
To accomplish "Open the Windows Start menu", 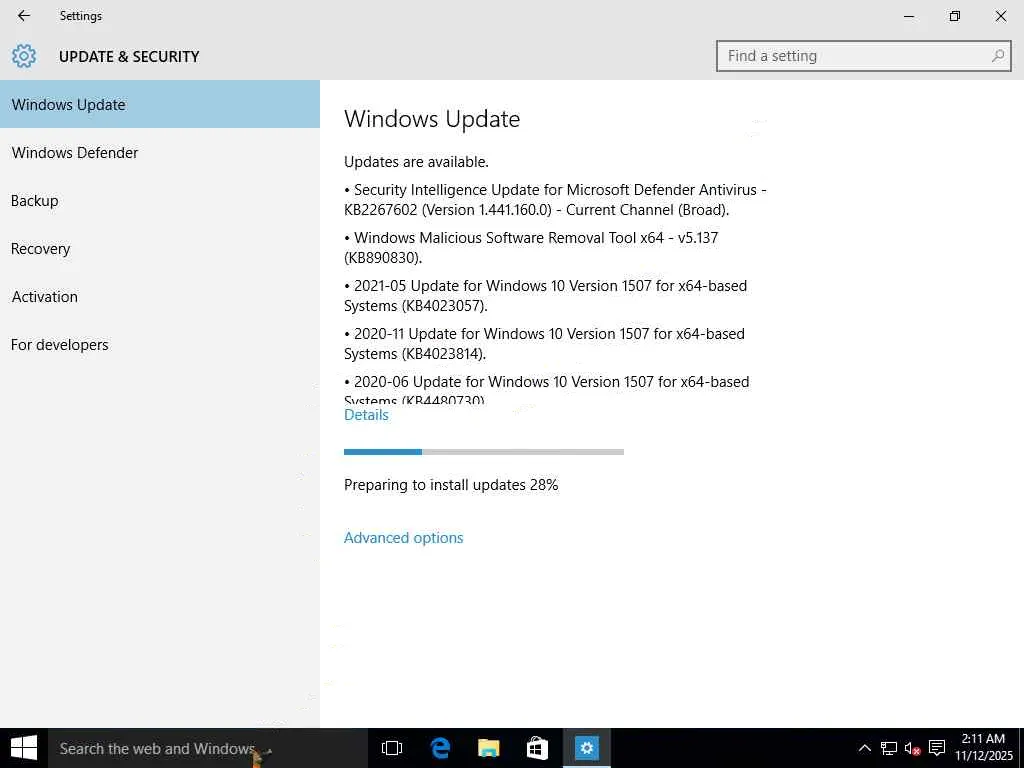I will coord(24,748).
